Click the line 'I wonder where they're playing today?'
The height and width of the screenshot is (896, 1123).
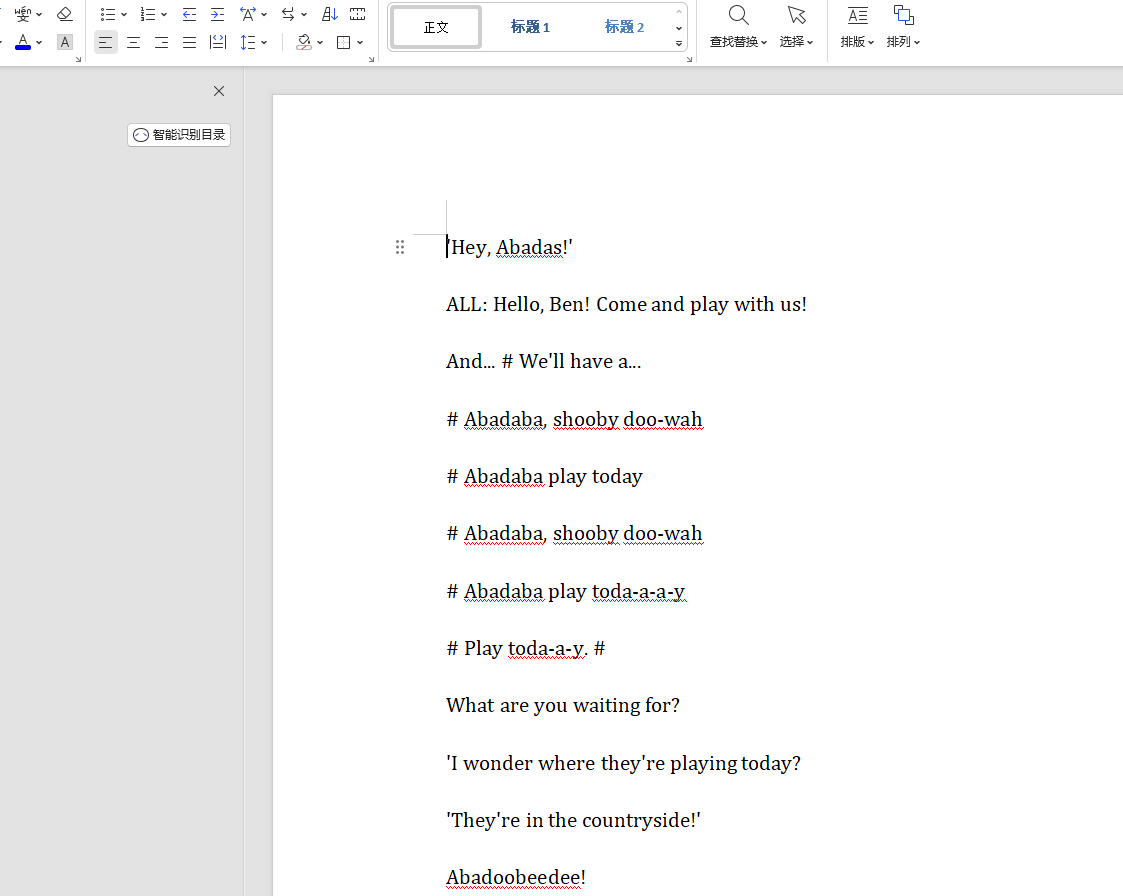point(623,763)
